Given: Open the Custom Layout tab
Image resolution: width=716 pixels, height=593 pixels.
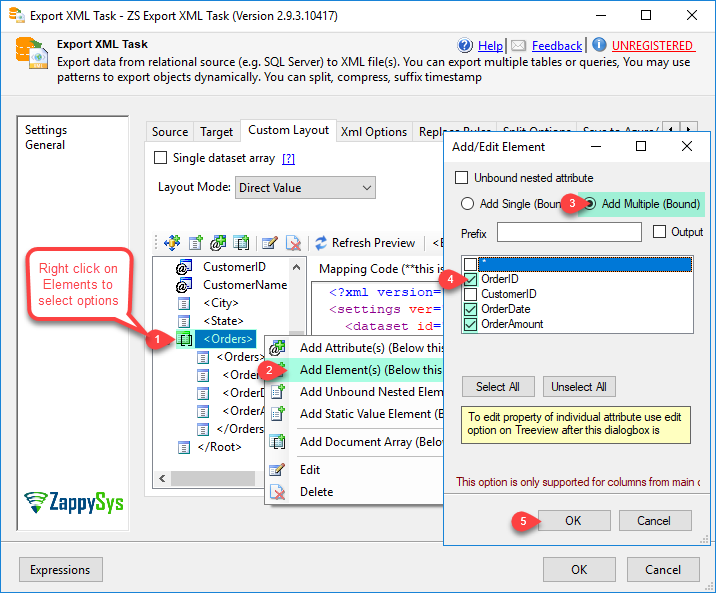Looking at the screenshot, I should point(289,130).
